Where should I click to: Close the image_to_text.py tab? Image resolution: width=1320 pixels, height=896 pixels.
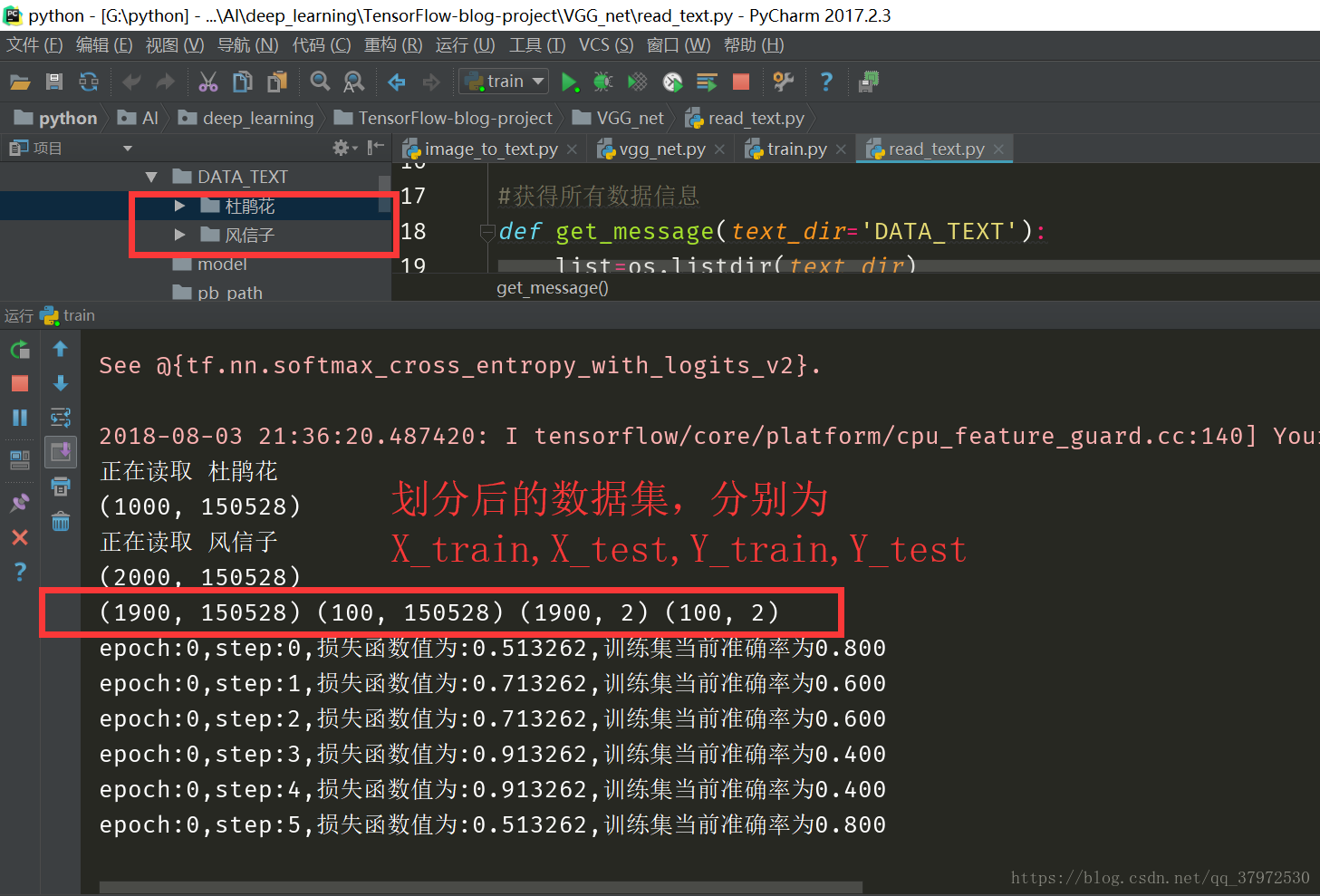tap(572, 149)
